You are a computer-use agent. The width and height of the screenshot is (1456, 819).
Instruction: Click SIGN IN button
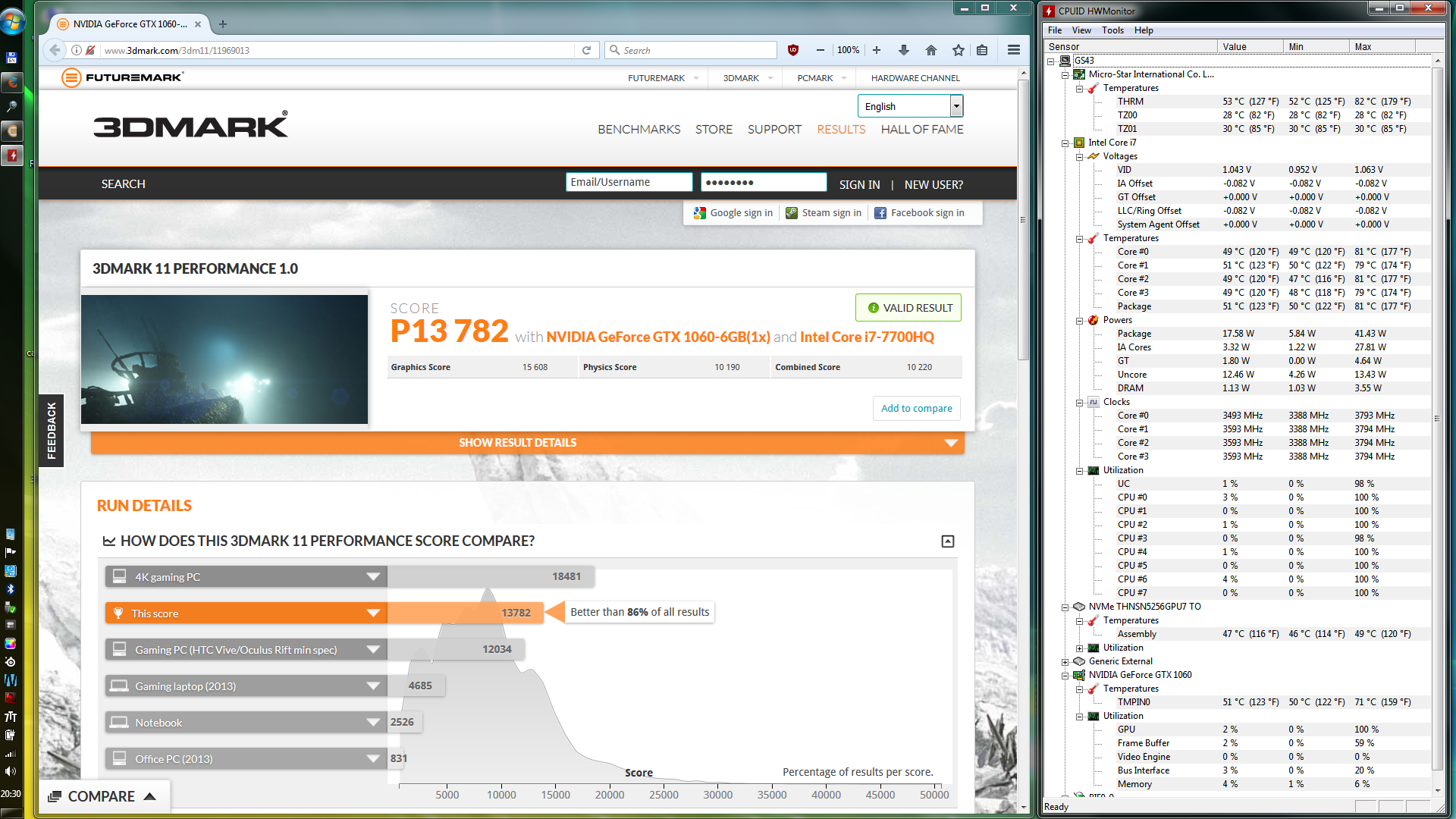[x=859, y=185]
